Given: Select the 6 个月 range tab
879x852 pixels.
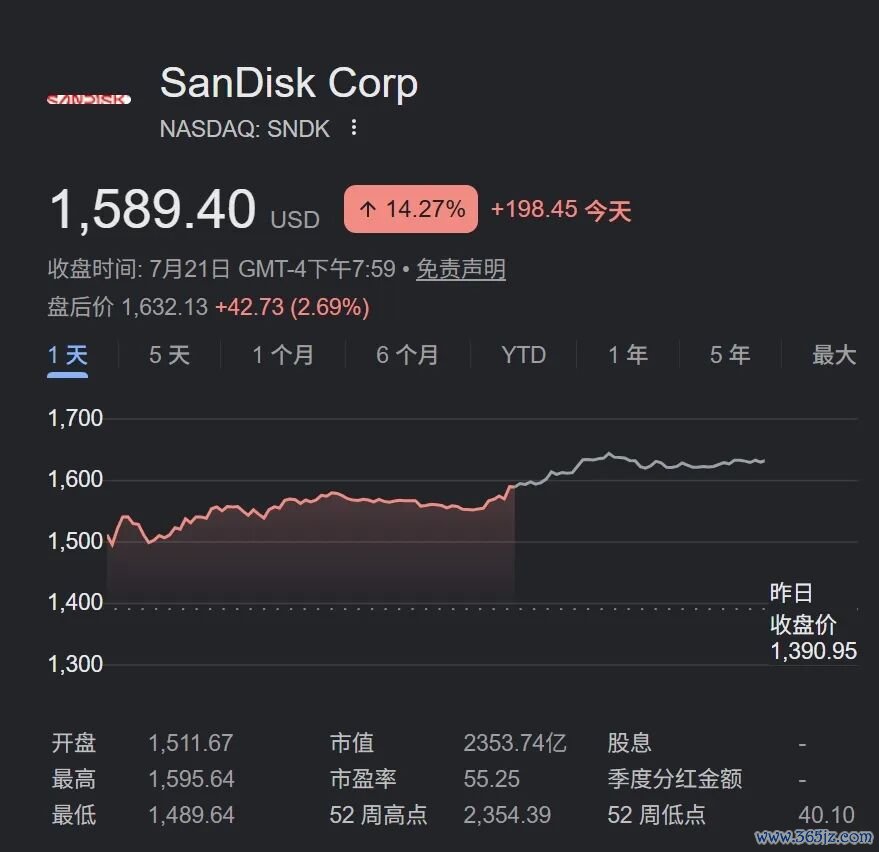Looking at the screenshot, I should point(407,355).
